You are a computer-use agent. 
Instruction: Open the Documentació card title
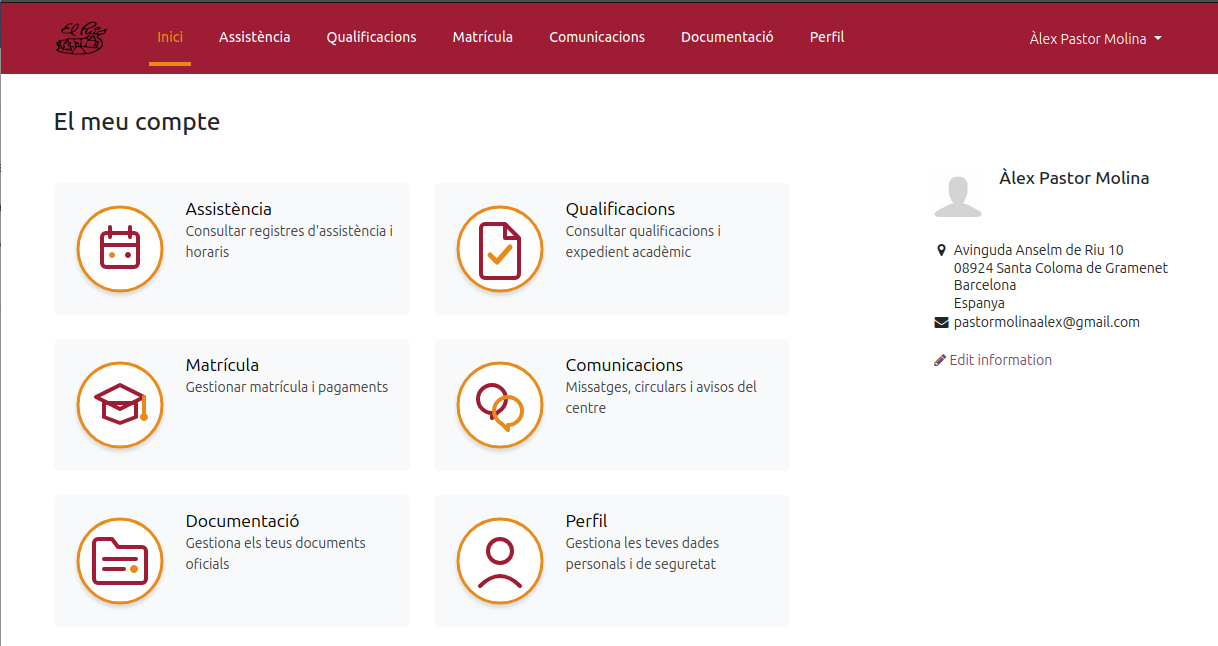pos(242,521)
